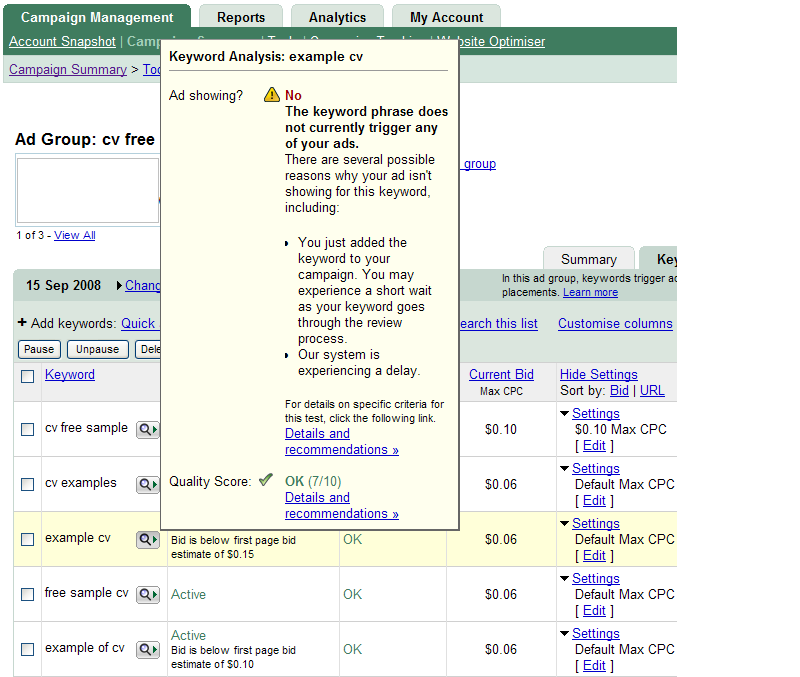Toggle the Settings triangle for 'example of cv'

tap(564, 634)
